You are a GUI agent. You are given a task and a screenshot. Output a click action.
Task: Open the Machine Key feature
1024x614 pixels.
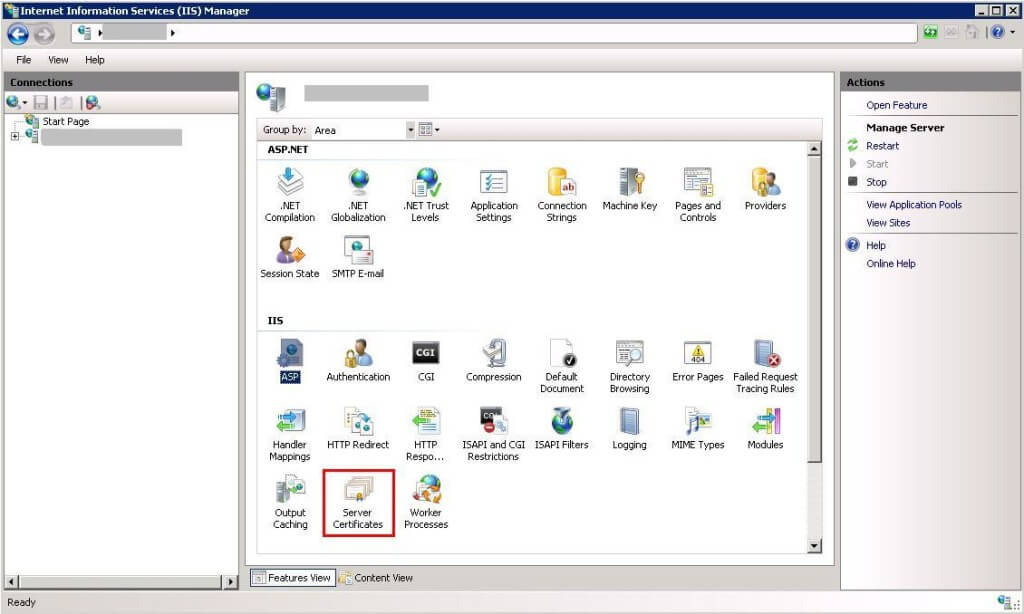point(630,189)
